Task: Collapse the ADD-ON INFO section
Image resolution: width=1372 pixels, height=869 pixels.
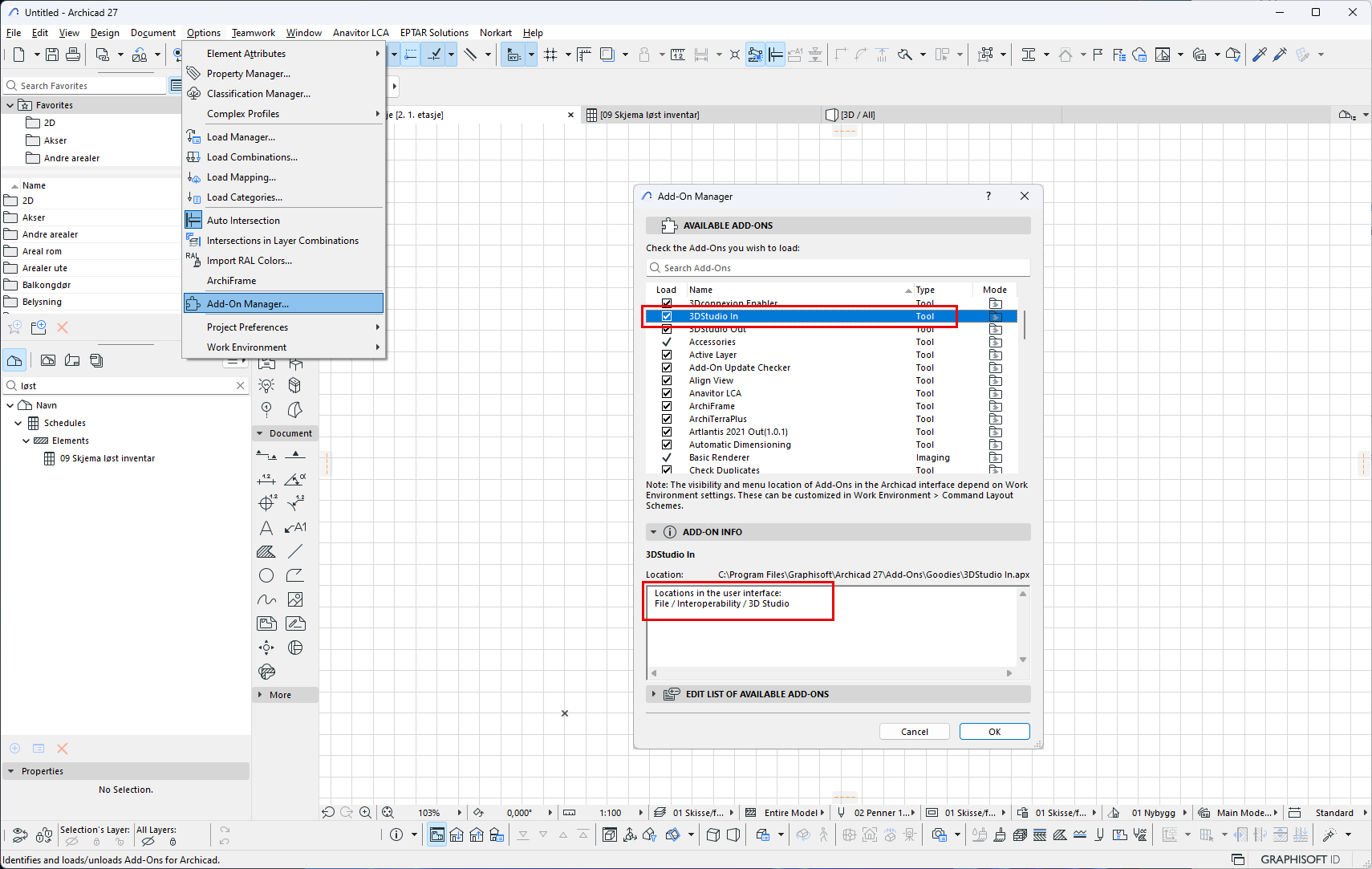Action: click(x=654, y=532)
